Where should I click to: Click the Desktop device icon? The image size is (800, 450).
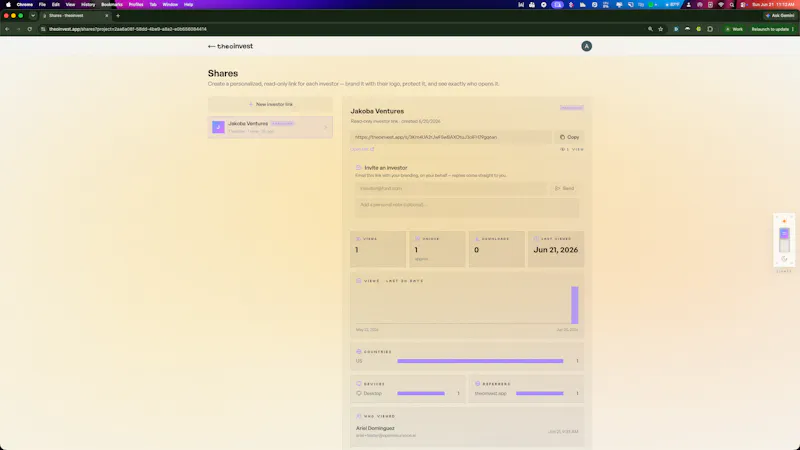coord(359,393)
